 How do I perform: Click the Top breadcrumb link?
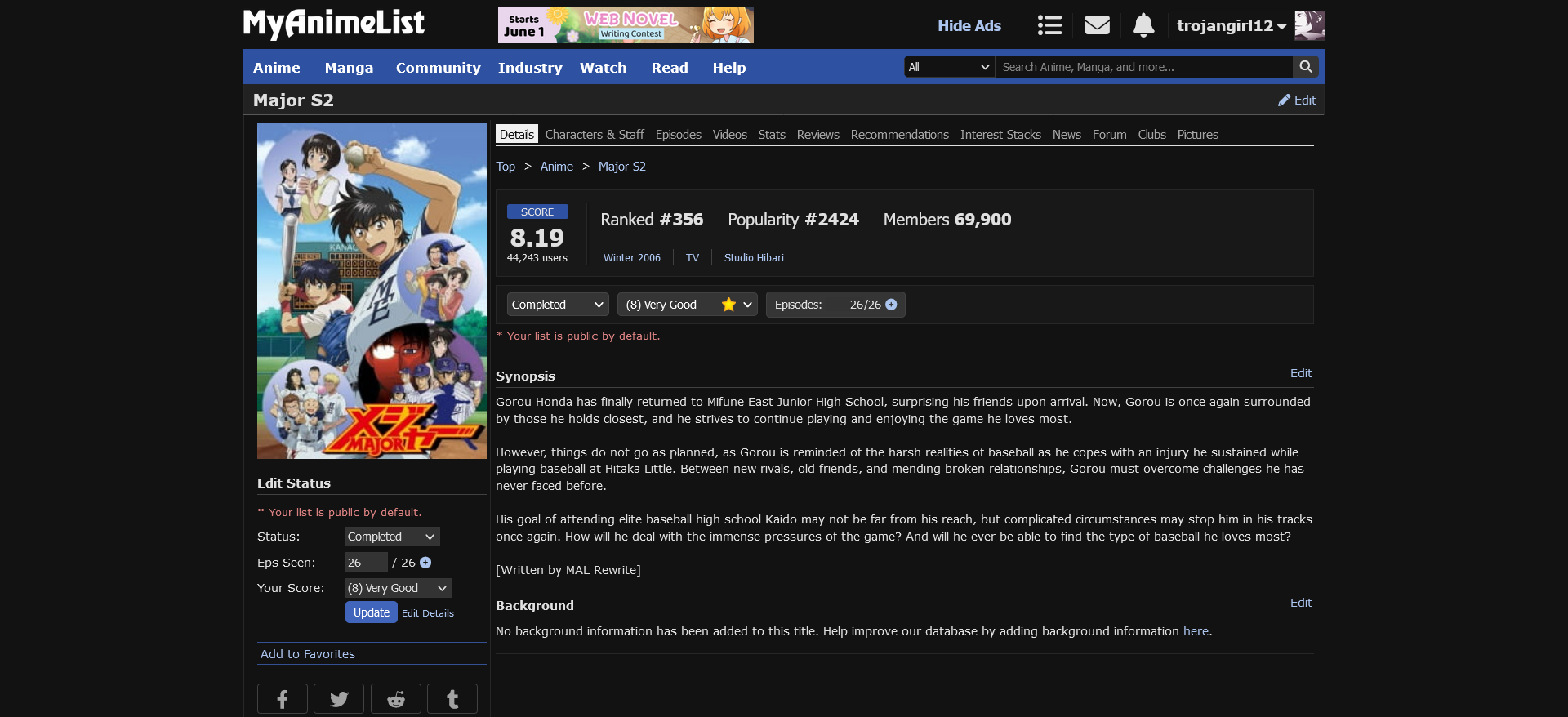pos(506,167)
